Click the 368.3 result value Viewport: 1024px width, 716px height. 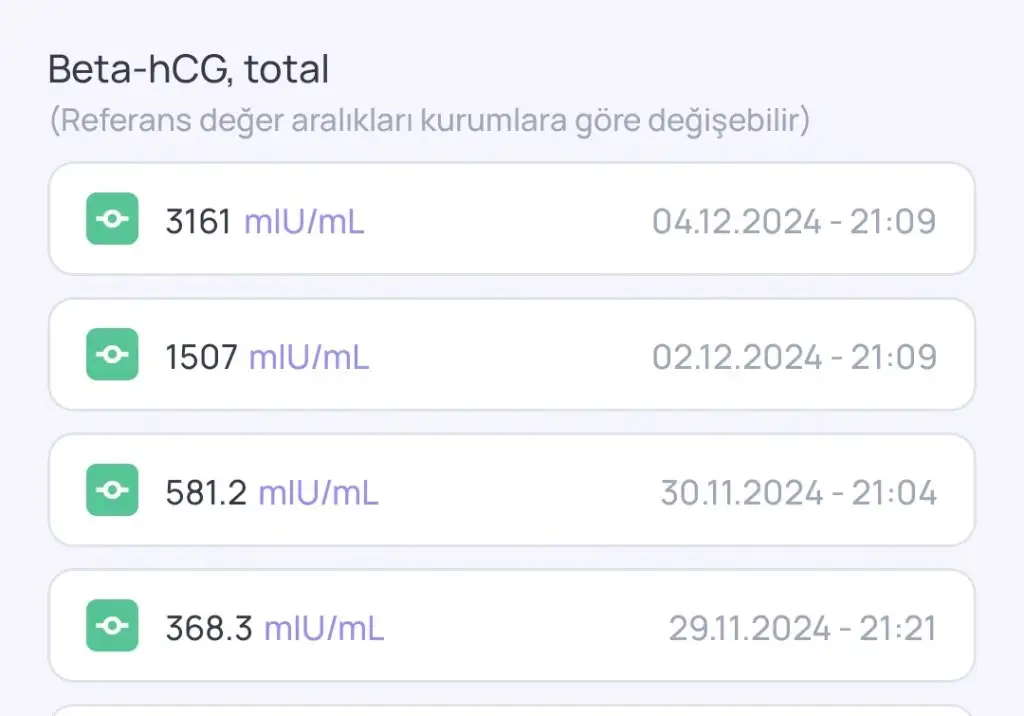coord(209,629)
